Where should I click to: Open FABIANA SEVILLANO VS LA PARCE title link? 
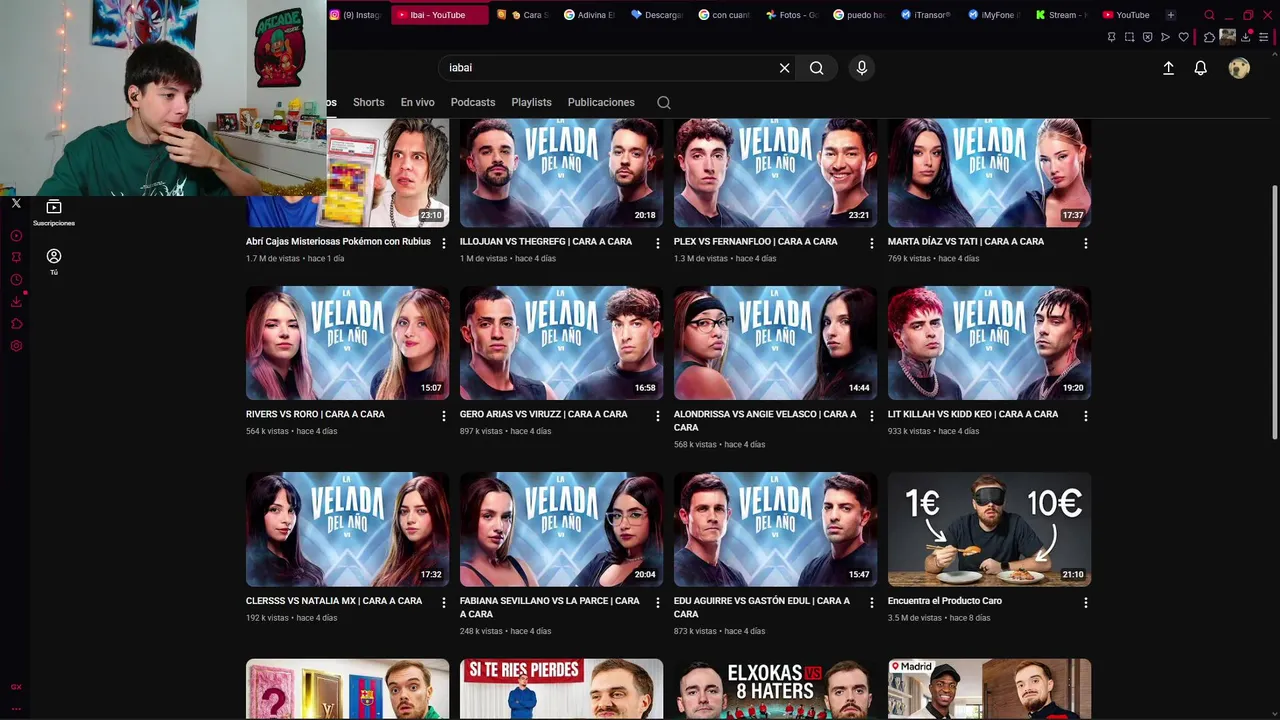click(550, 607)
